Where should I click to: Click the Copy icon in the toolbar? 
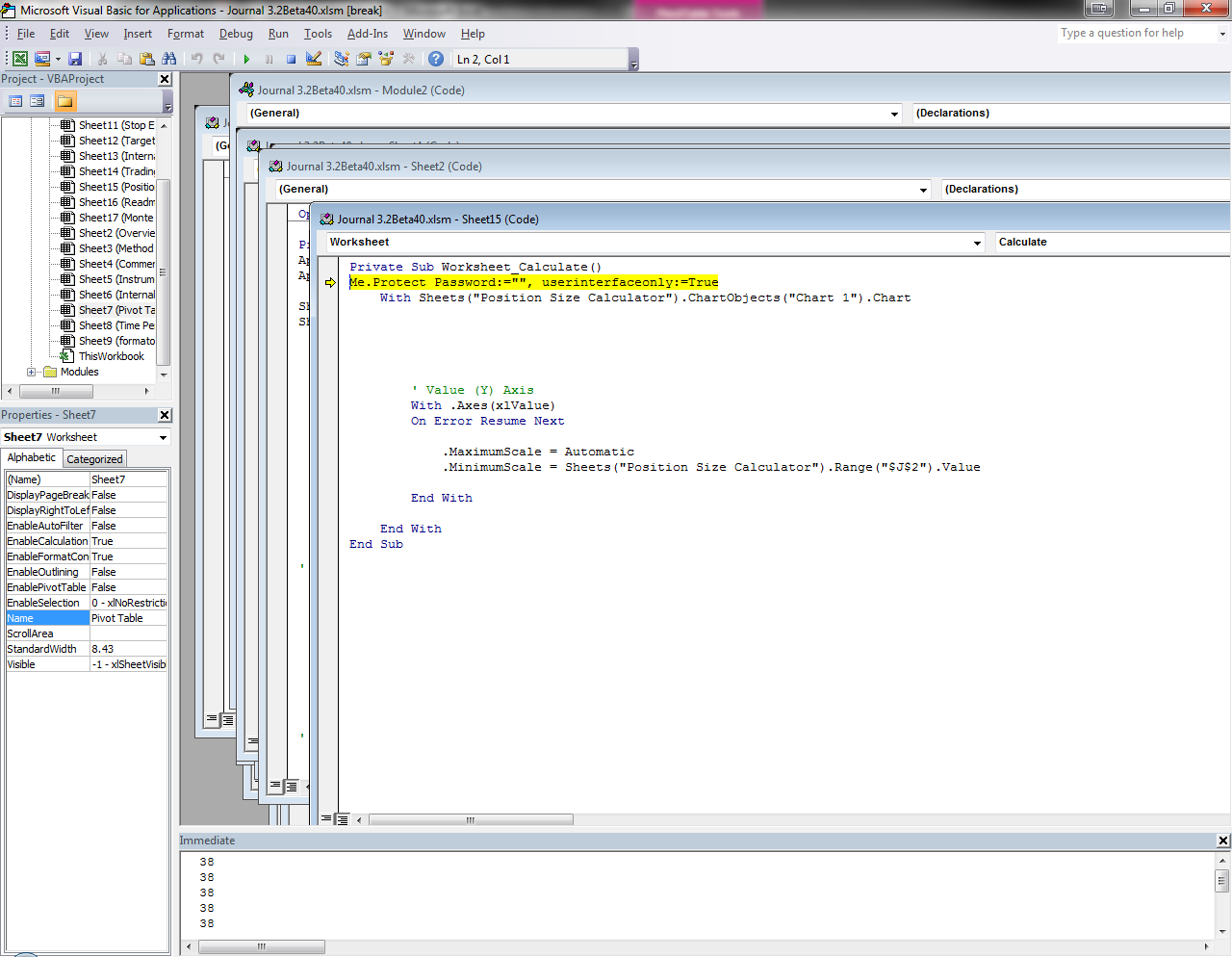point(124,59)
